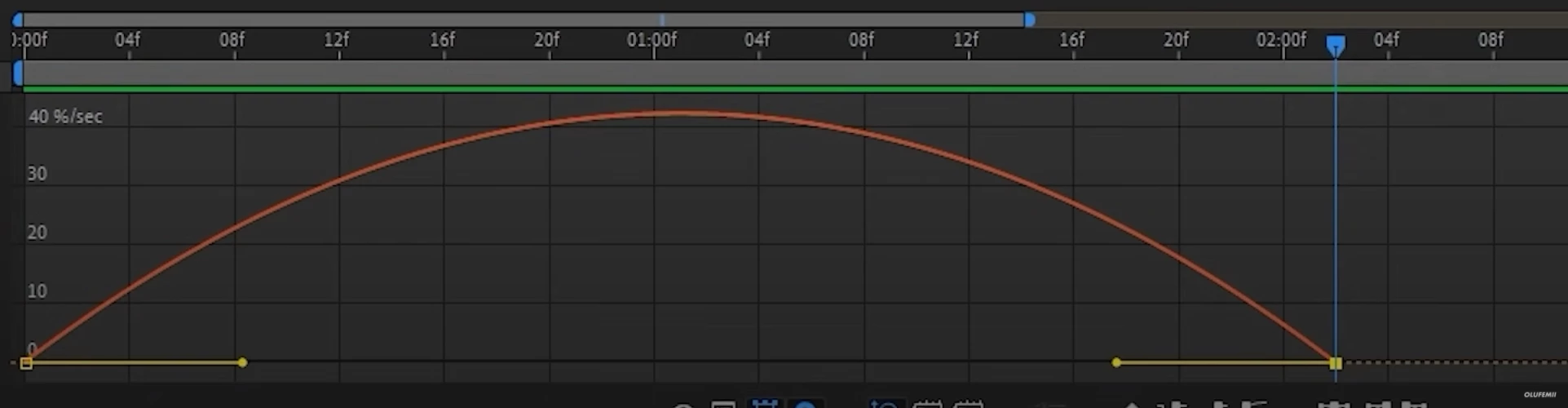Click the left keyframe's bezier influence handle
Screen dimensions: 1568x408
click(x=242, y=362)
